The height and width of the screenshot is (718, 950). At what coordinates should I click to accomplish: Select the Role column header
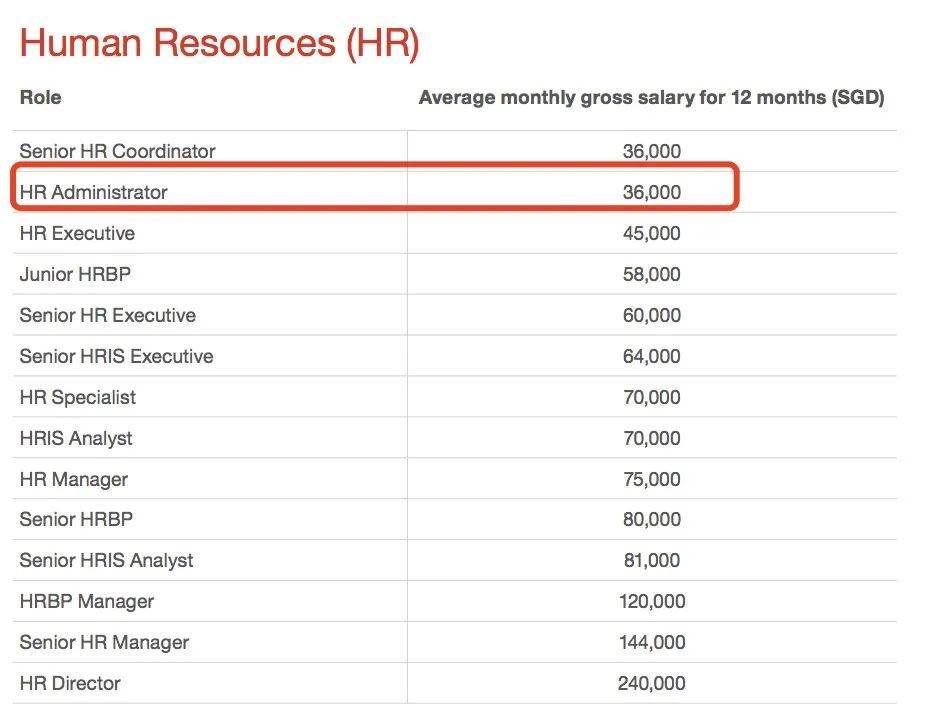41,98
